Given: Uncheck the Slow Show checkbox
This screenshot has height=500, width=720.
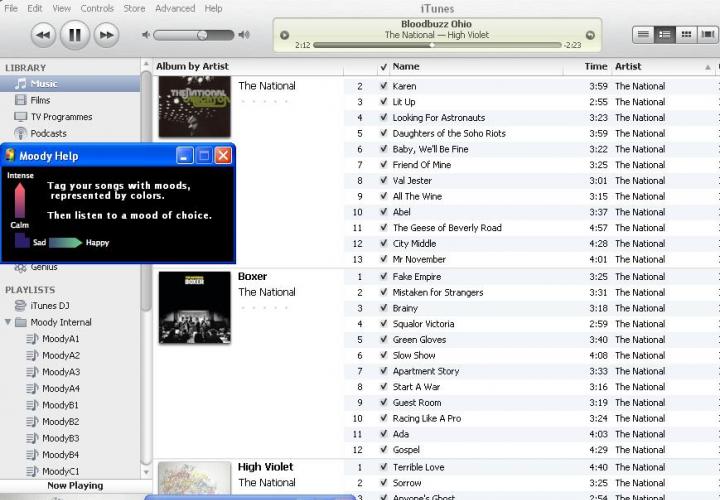Looking at the screenshot, I should coord(383,355).
